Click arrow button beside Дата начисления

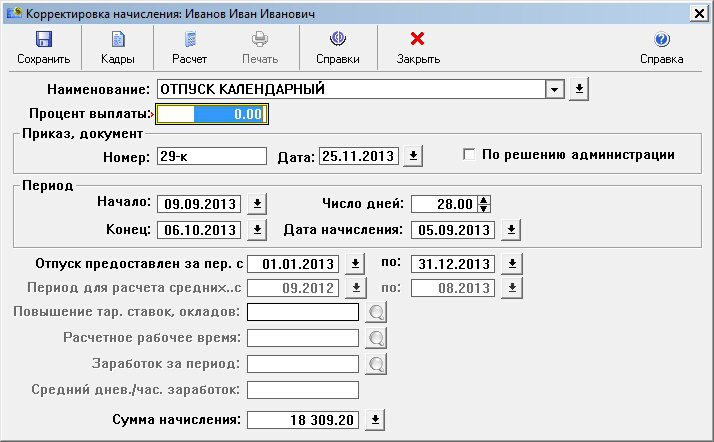coord(510,230)
